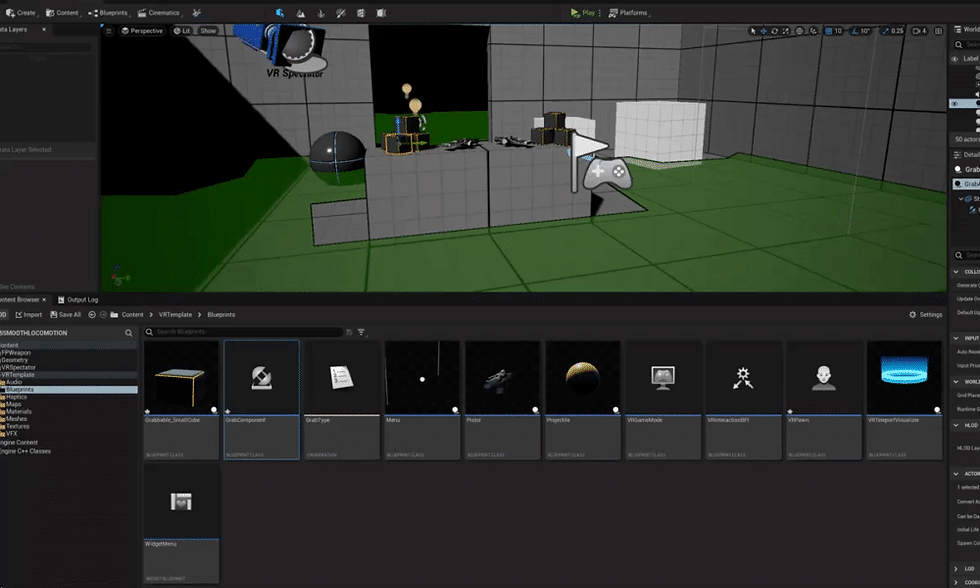Open the asset filter options icon

(361, 332)
